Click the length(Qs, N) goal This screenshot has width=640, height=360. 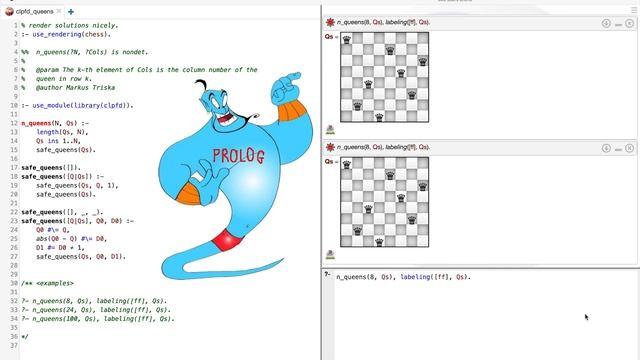click(62, 132)
